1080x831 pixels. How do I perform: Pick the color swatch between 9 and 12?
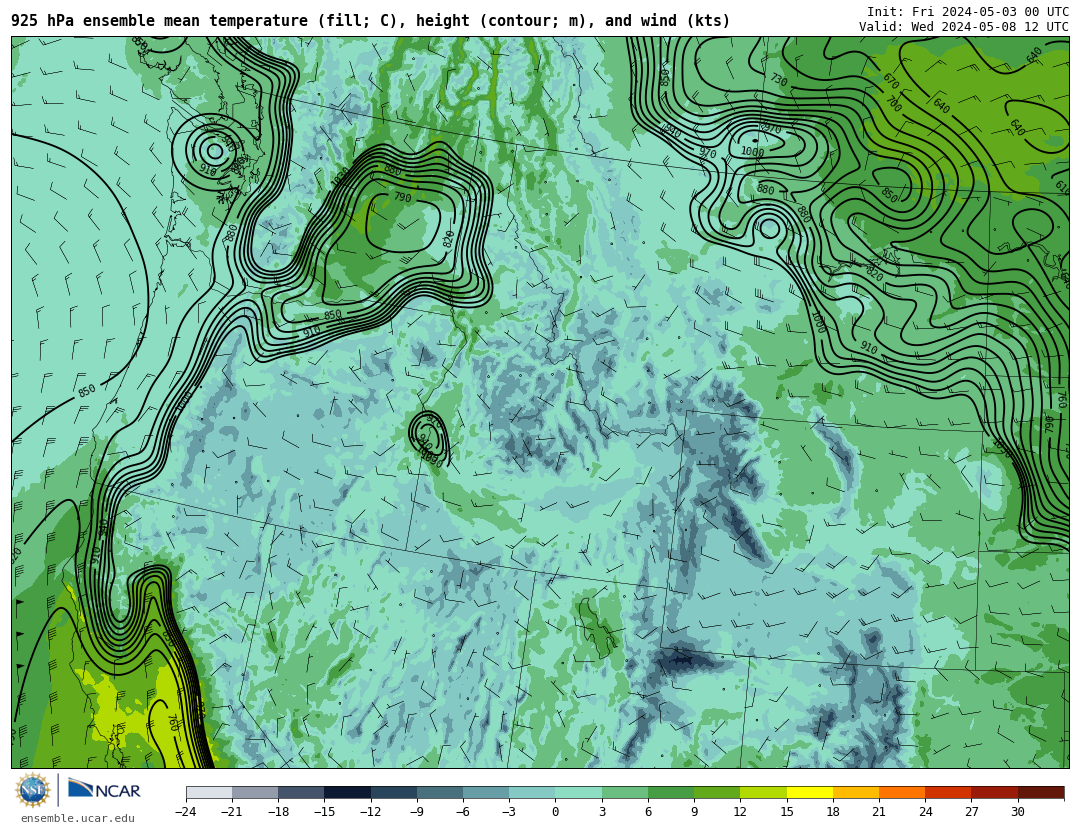717,792
